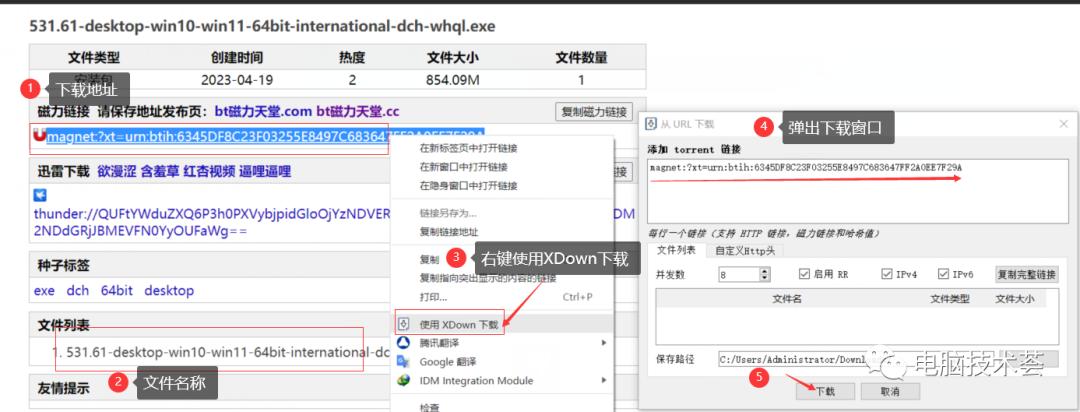This screenshot has width=1080, height=412.
Task: Expand the 腾讯翻译 submenu arrow
Action: coord(604,342)
